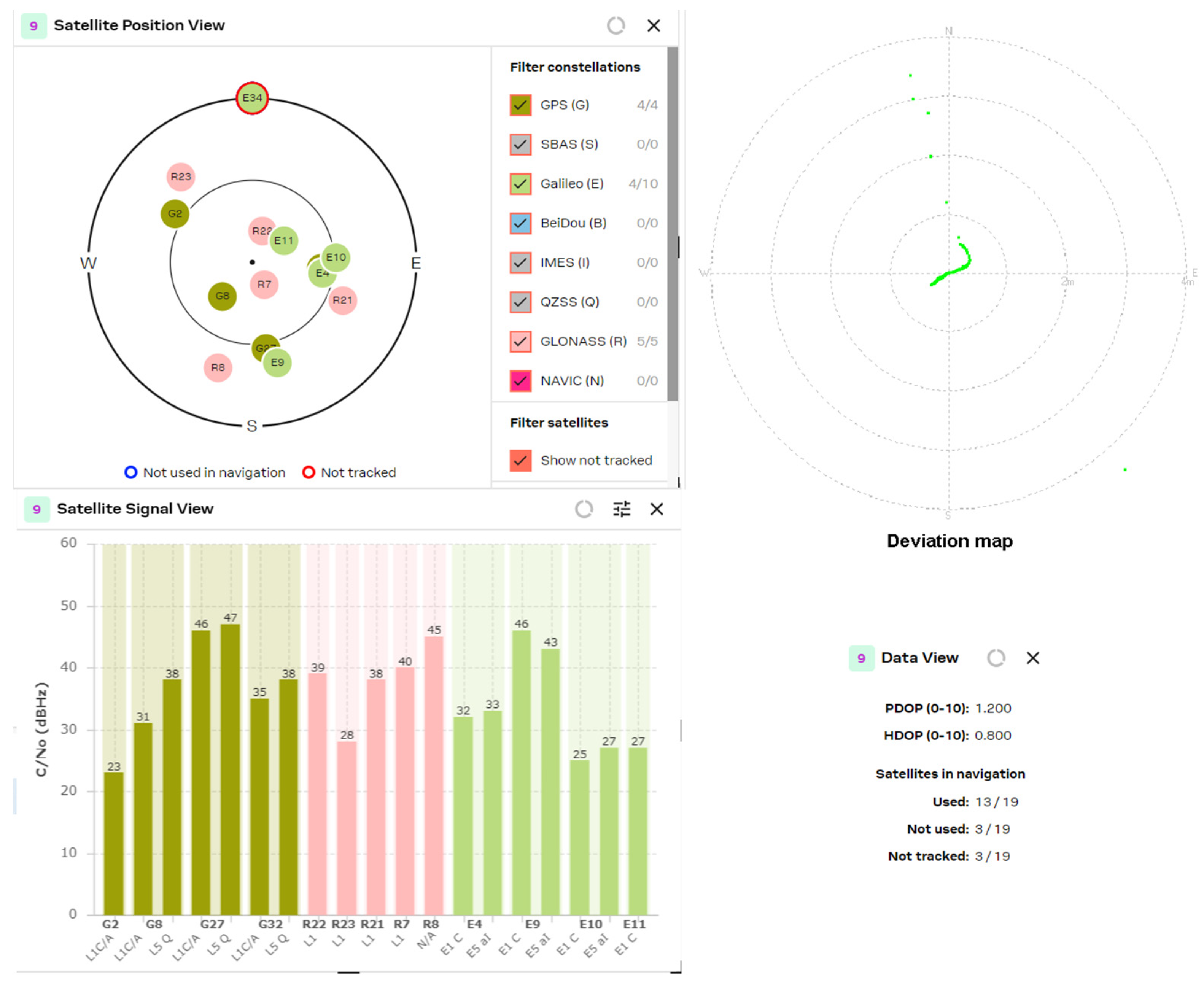Click the number 9 badge in Satellite Signal View
The width and height of the screenshot is (1204, 984).
(37, 509)
